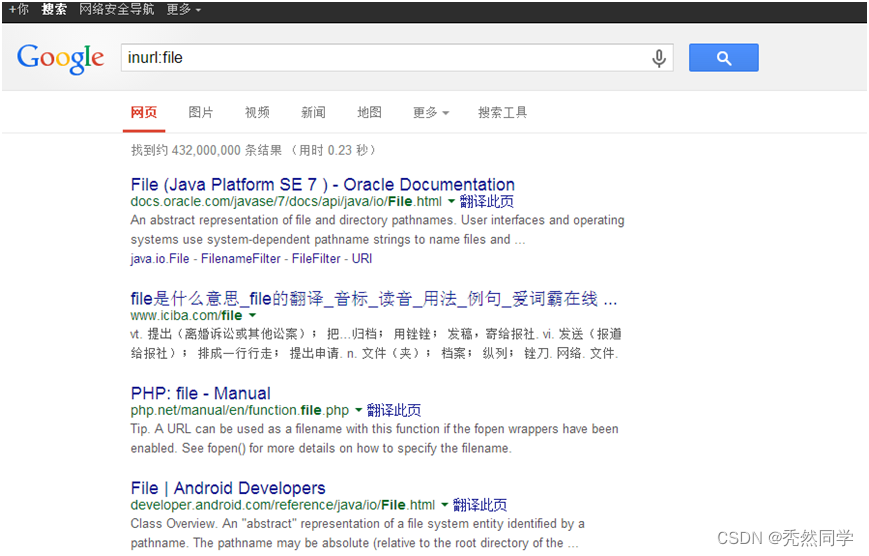Expand arrow next to developer.android.com URL
The image size is (869, 556).
(444, 505)
